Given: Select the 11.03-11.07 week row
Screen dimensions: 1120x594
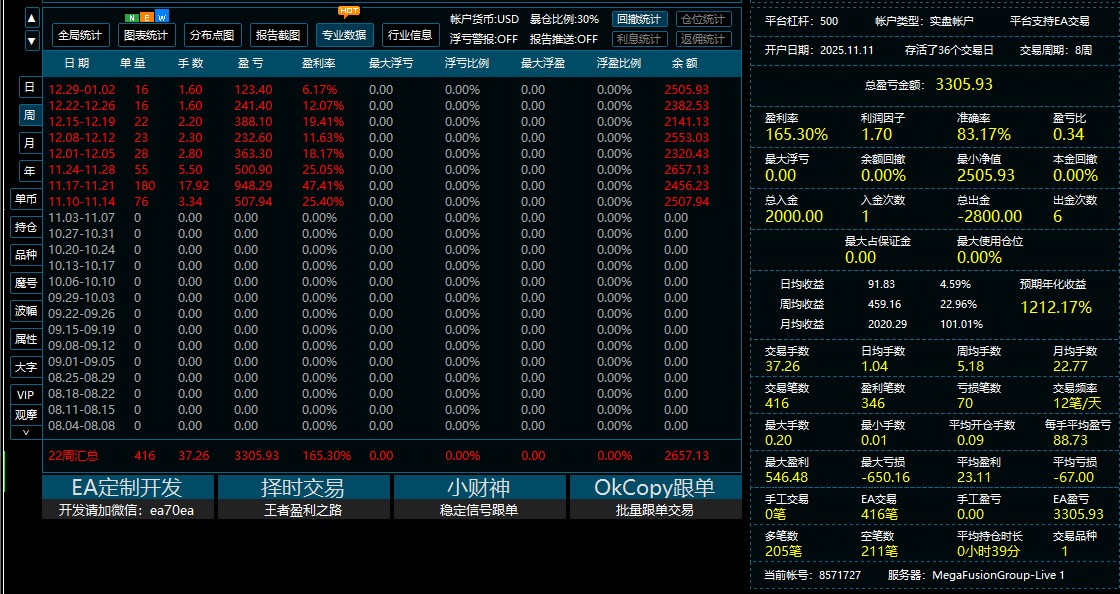Looking at the screenshot, I should pos(391,218).
